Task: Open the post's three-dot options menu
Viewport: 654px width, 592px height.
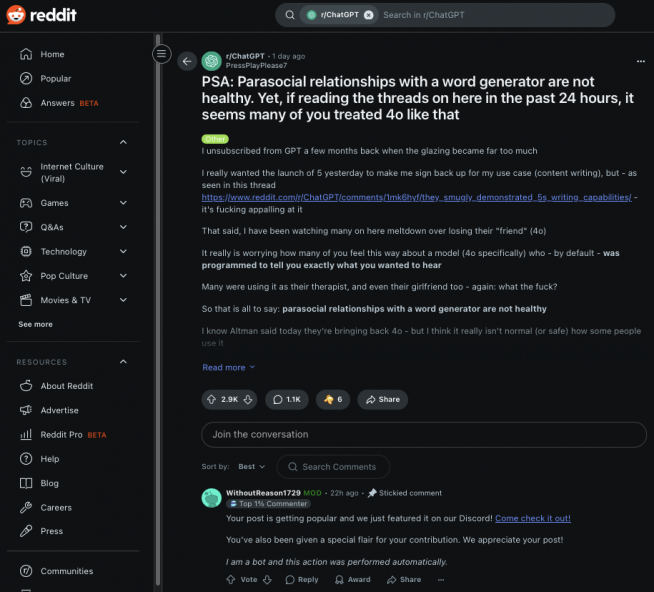Action: point(641,61)
